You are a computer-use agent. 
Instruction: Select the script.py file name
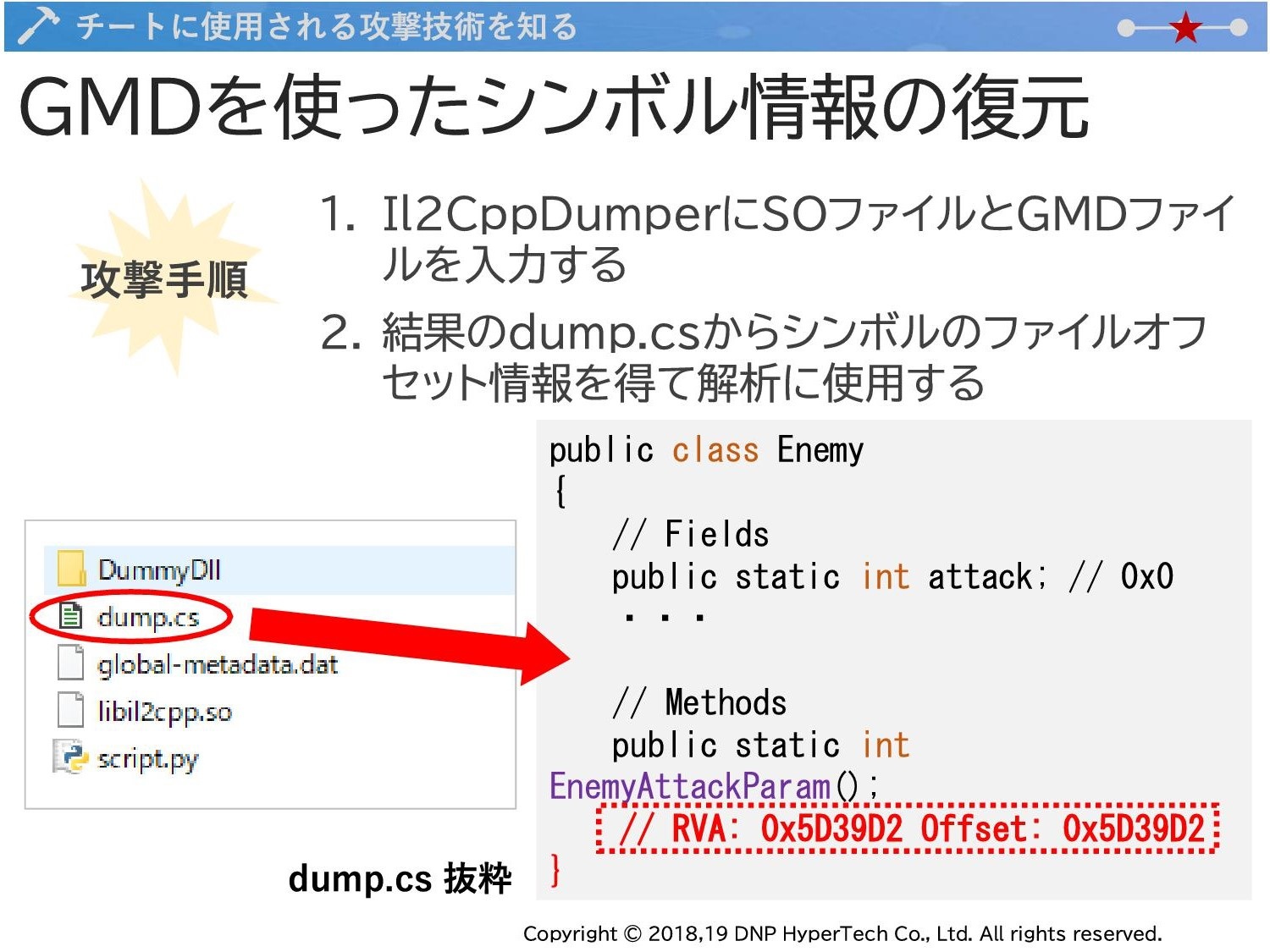(147, 759)
